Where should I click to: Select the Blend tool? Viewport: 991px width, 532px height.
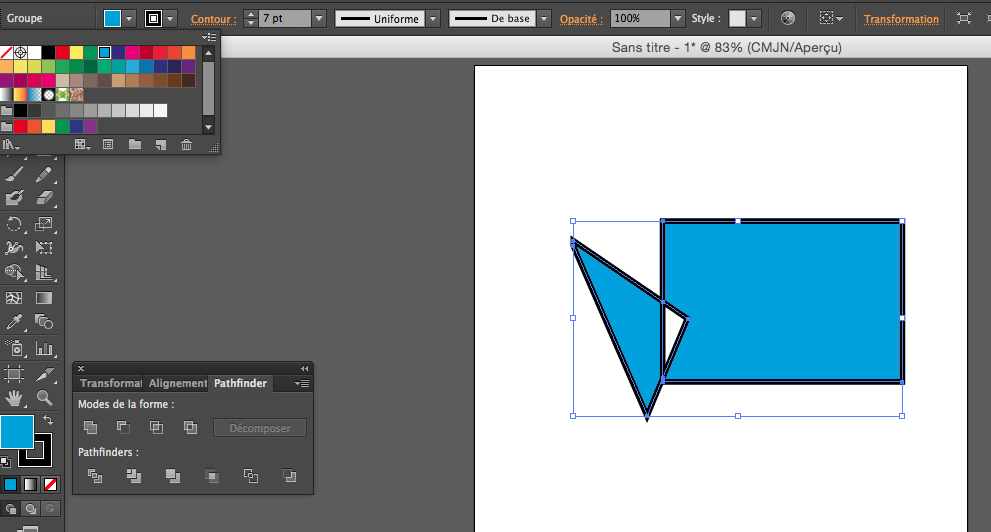[x=44, y=322]
